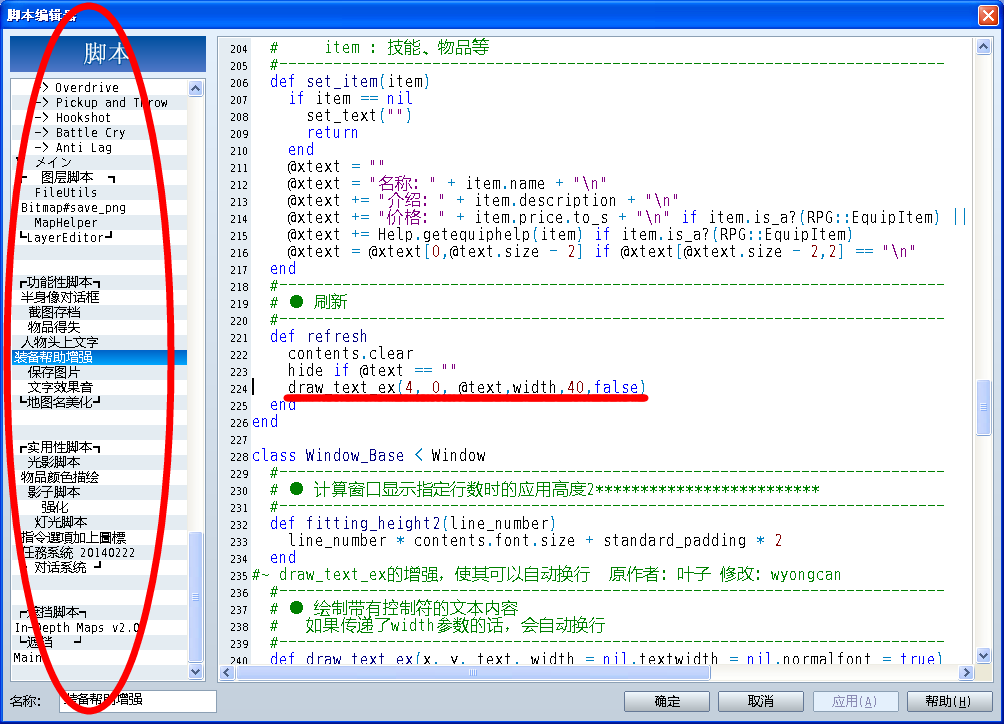Choose the 人物头上文字 script
This screenshot has height=724, width=1004.
[99, 342]
